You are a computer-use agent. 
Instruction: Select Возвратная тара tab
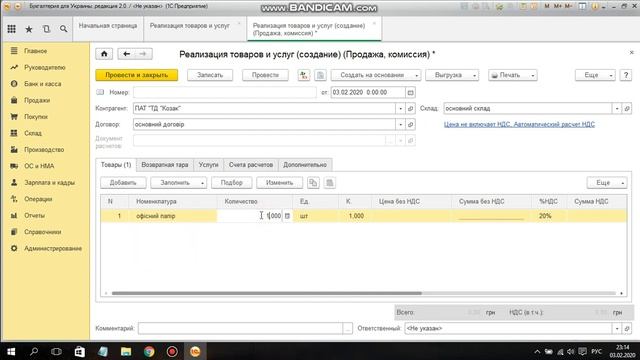164,165
